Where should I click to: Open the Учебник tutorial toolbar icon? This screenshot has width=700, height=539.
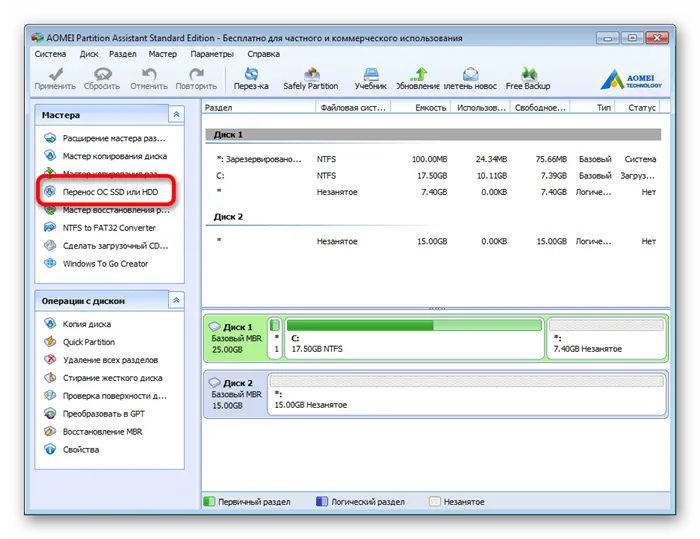(371, 74)
